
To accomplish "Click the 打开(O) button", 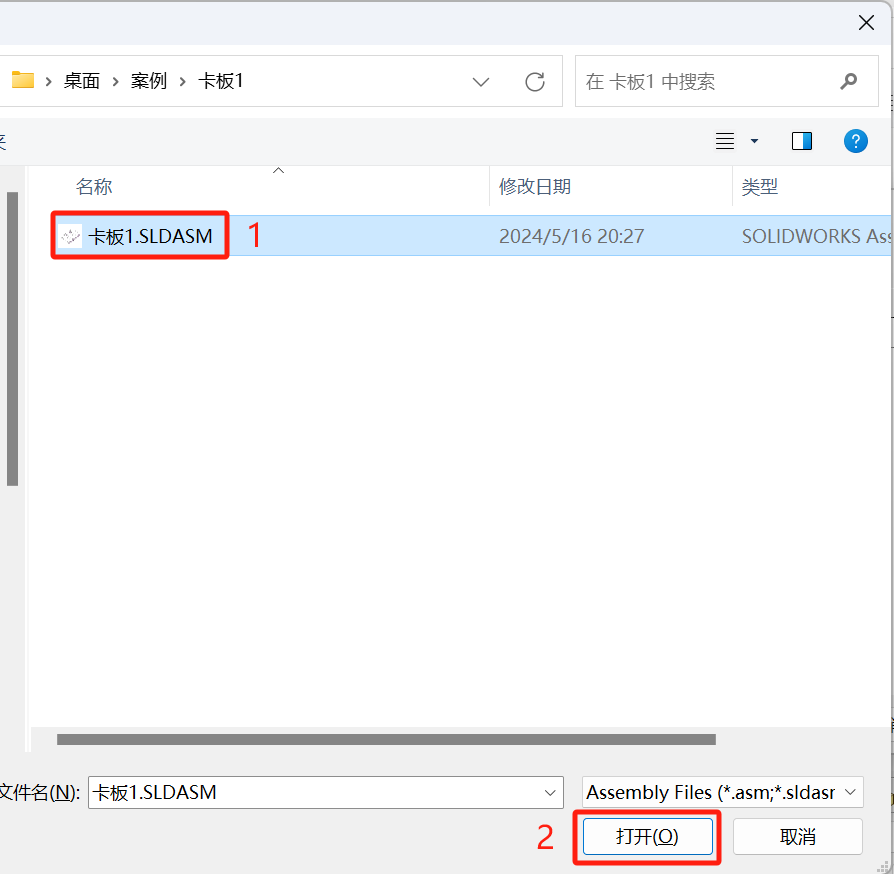I will click(x=648, y=836).
